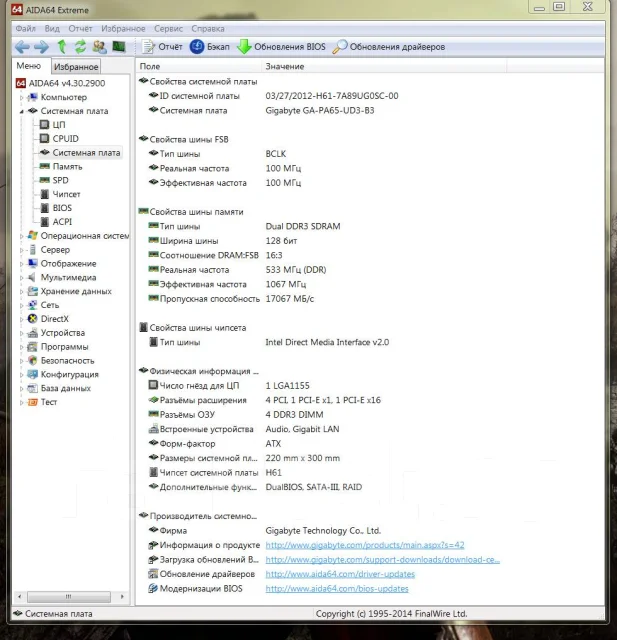Expand the Операционная система tree node
This screenshot has height=640, width=617.
click(x=22, y=236)
